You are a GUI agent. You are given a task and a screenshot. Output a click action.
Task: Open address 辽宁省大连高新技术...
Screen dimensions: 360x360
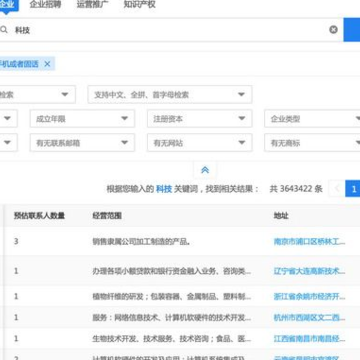point(310,271)
